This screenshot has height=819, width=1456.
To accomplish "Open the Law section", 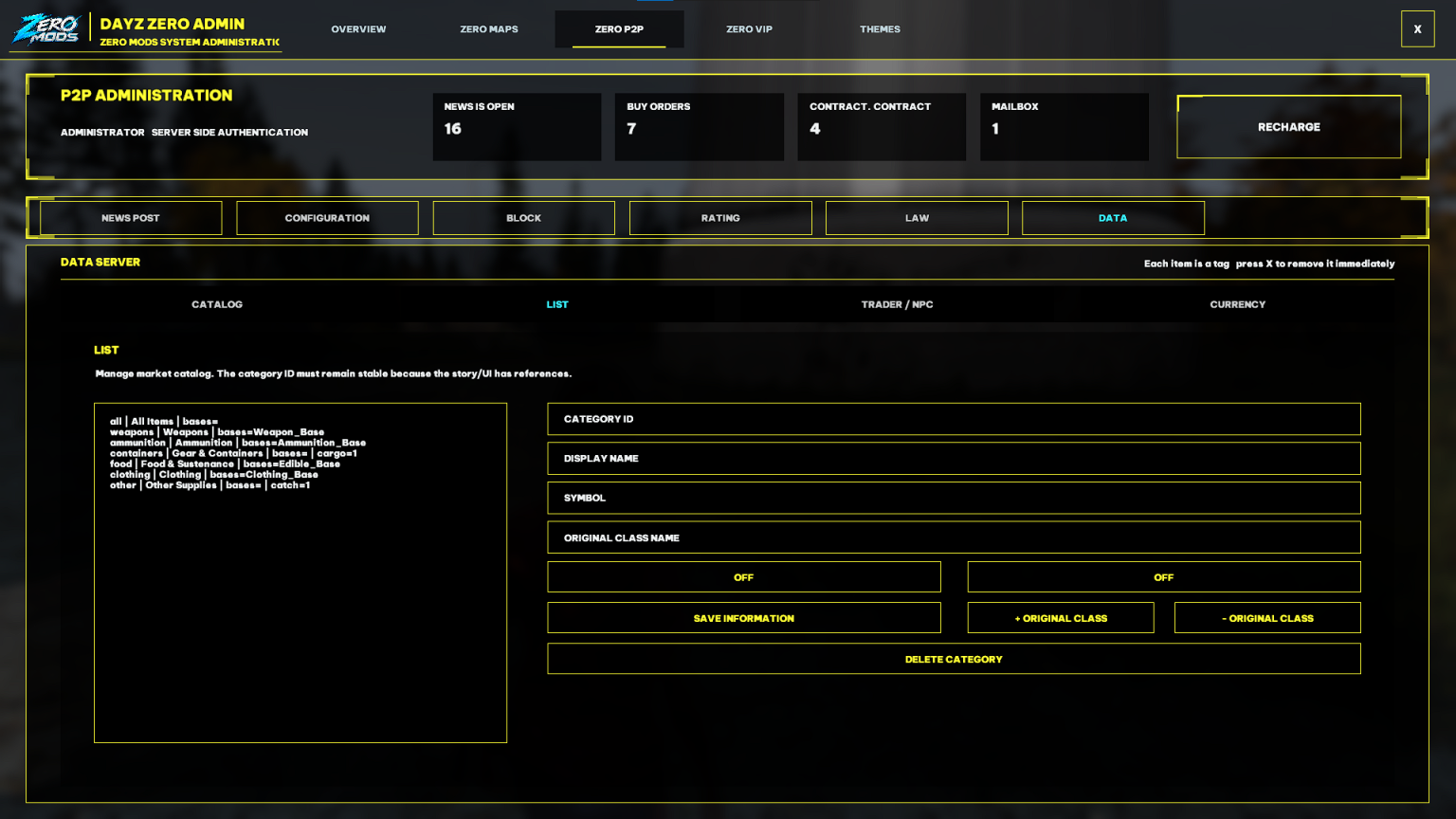I will tap(917, 218).
